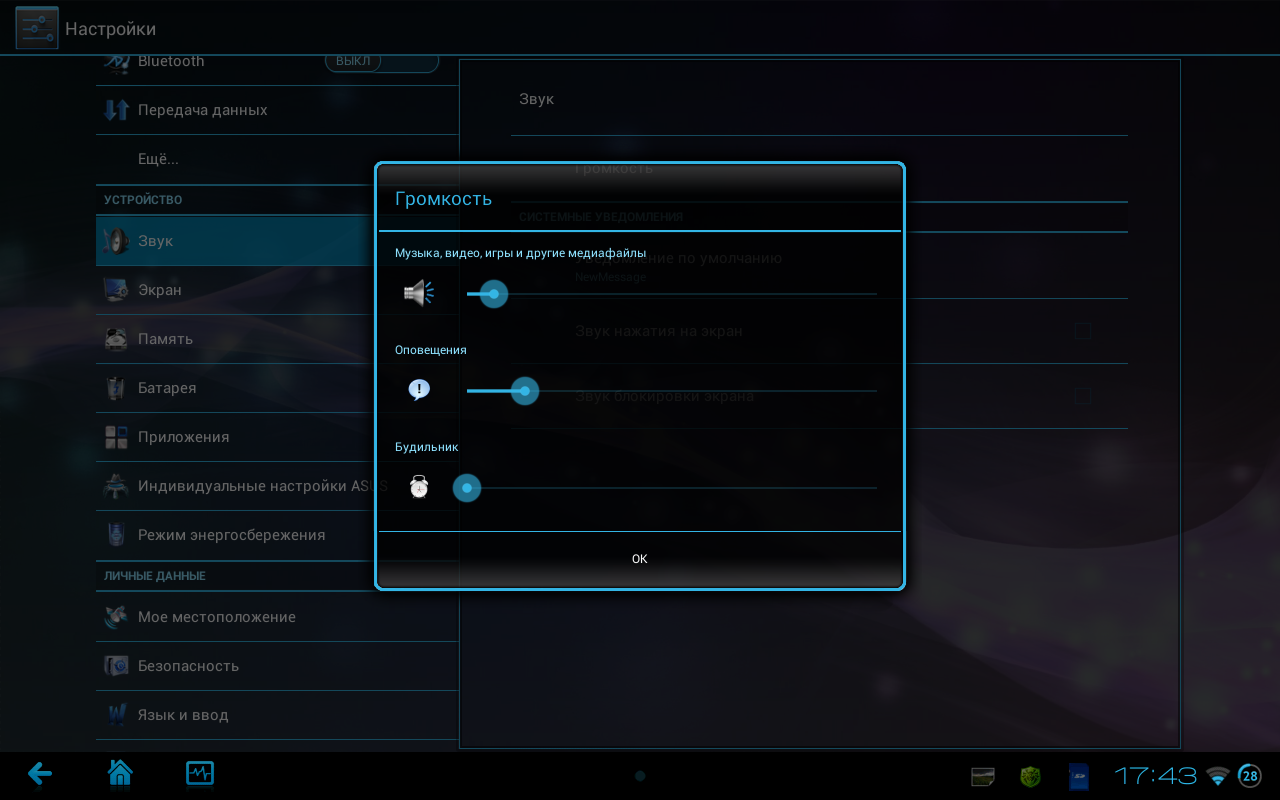1280x800 pixels.
Task: Open recent apps from navigation bar
Action: [200, 773]
